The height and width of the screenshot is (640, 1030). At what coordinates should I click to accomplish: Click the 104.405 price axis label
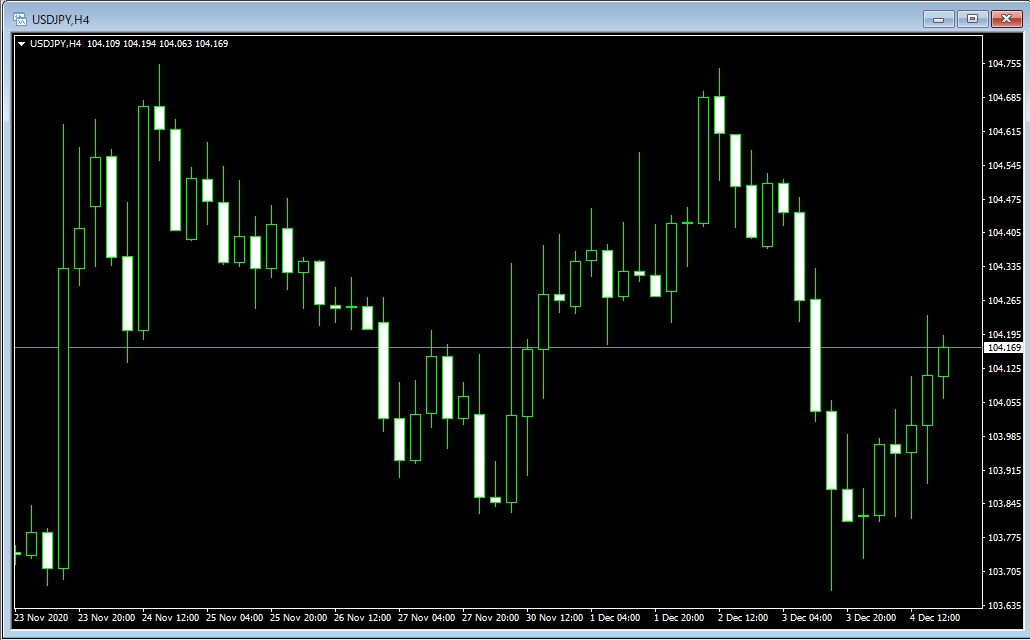pyautogui.click(x=1004, y=233)
